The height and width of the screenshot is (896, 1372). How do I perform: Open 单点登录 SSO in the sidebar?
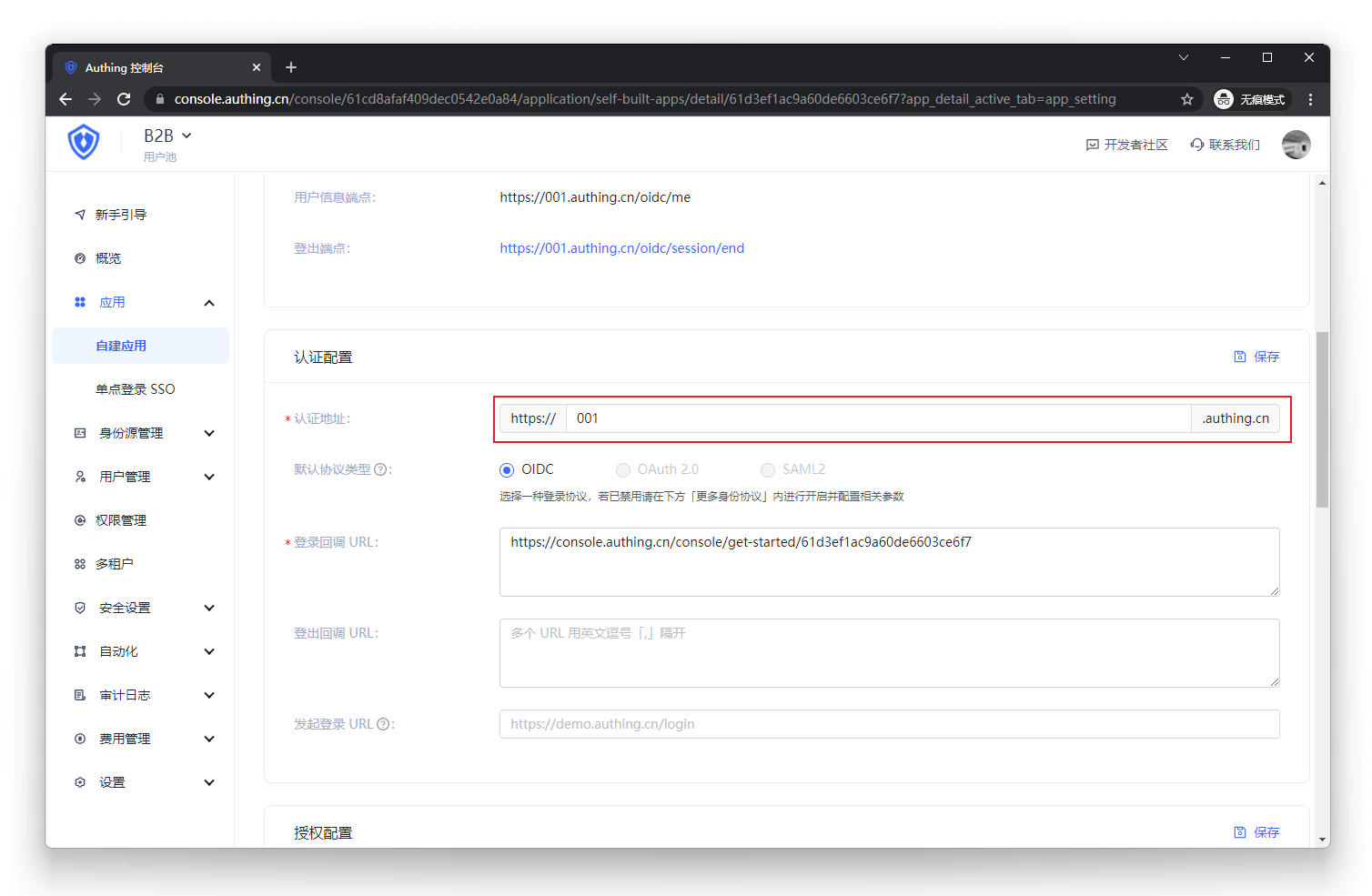[x=135, y=389]
